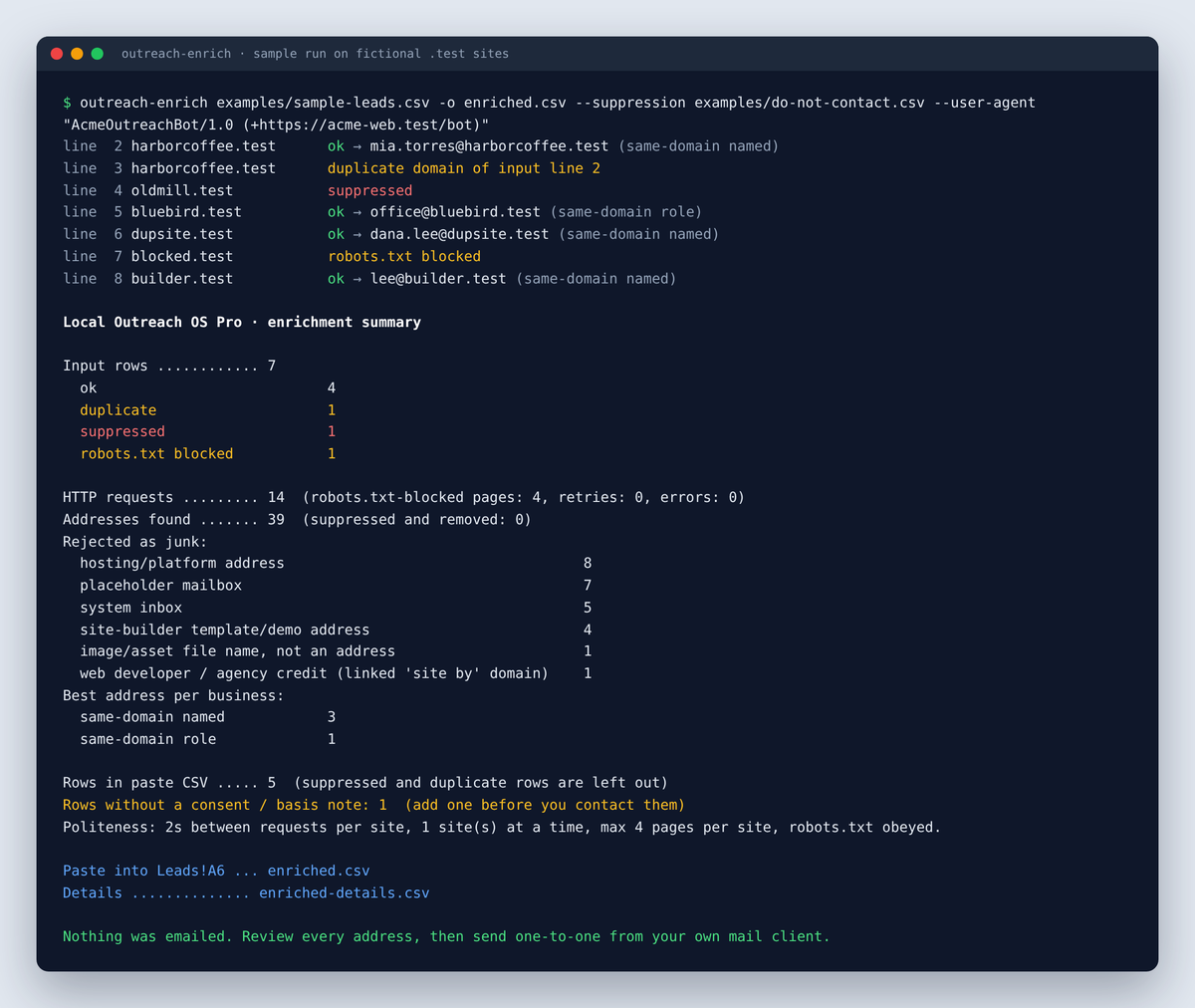Click 'blocked.test' on line 7
1195x1008 pixels.
tap(182, 256)
